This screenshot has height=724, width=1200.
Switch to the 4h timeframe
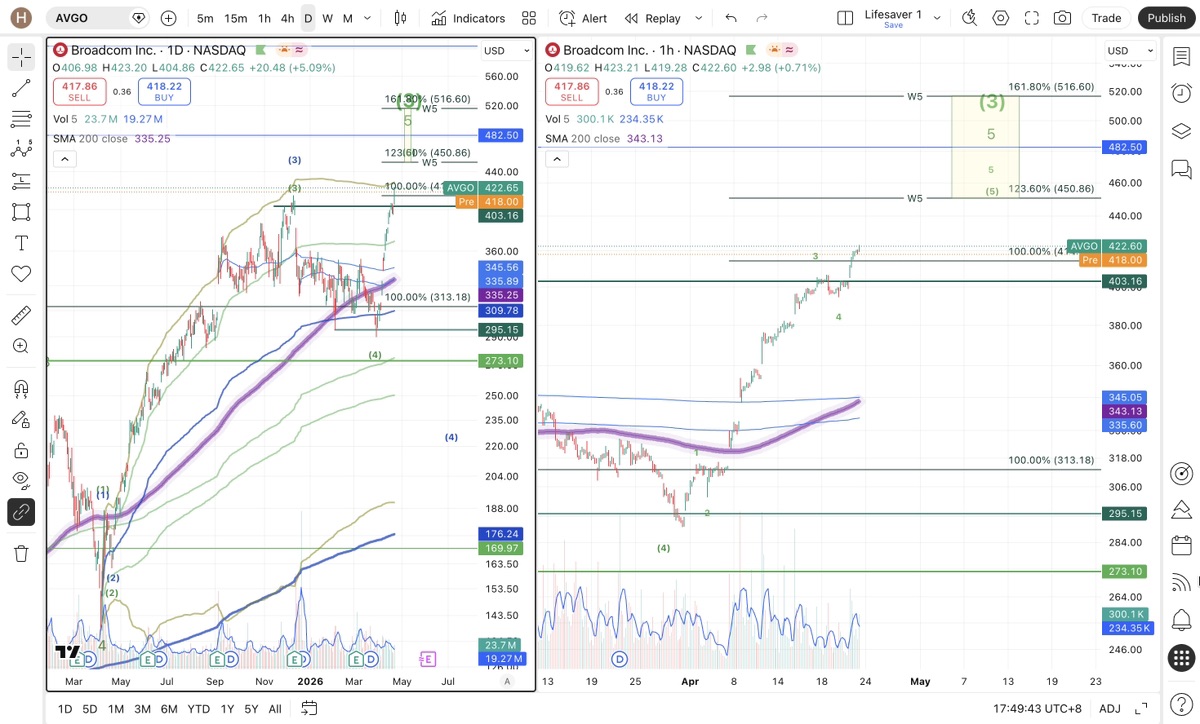coord(287,18)
